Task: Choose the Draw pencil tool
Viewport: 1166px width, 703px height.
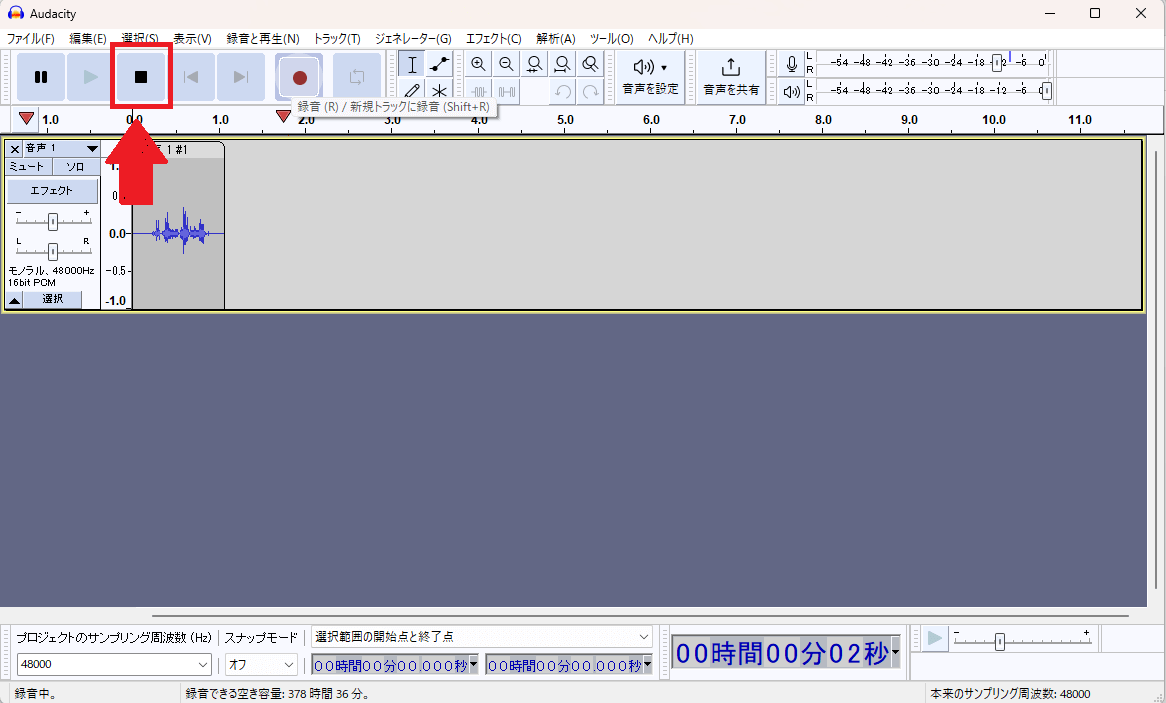Action: [412, 91]
